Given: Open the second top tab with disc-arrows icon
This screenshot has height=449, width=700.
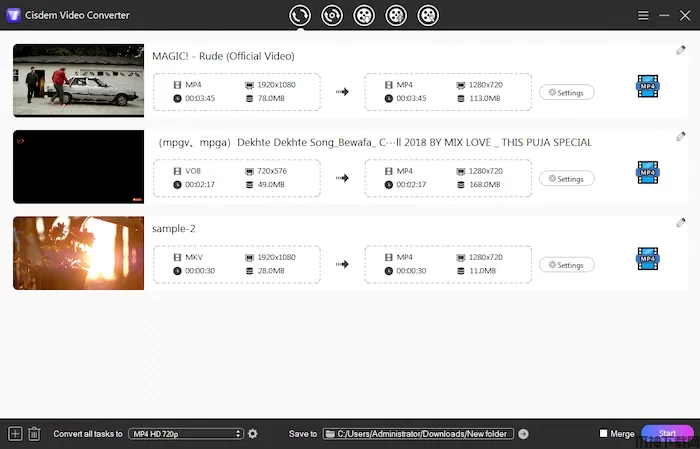Looking at the screenshot, I should point(331,15).
